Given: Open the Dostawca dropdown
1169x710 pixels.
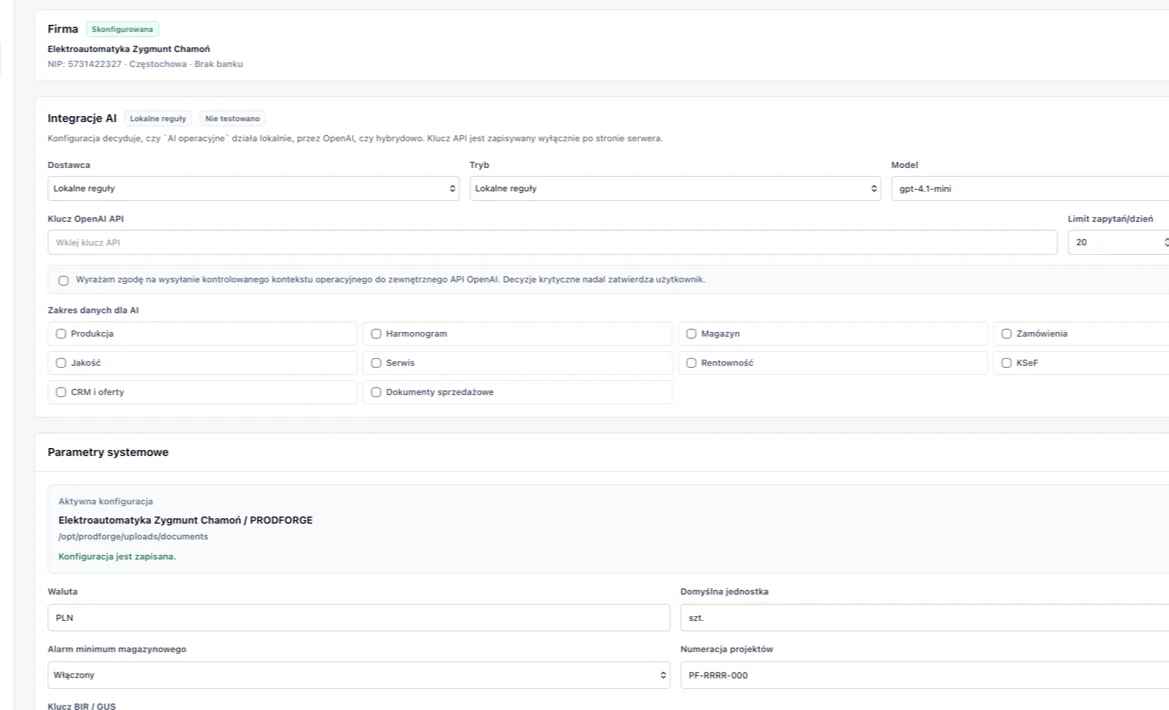Looking at the screenshot, I should 253,189.
